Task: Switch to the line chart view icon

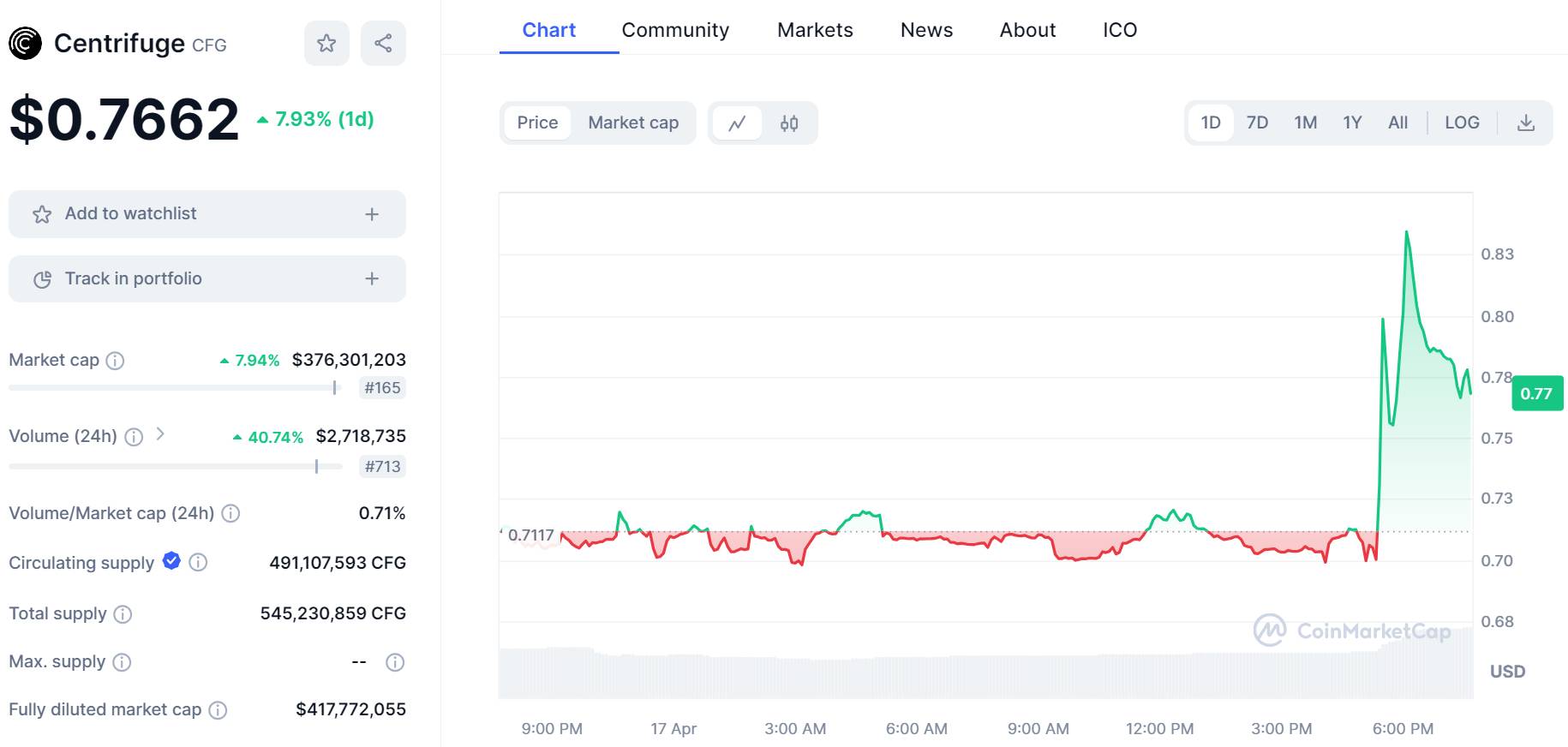Action: click(737, 123)
